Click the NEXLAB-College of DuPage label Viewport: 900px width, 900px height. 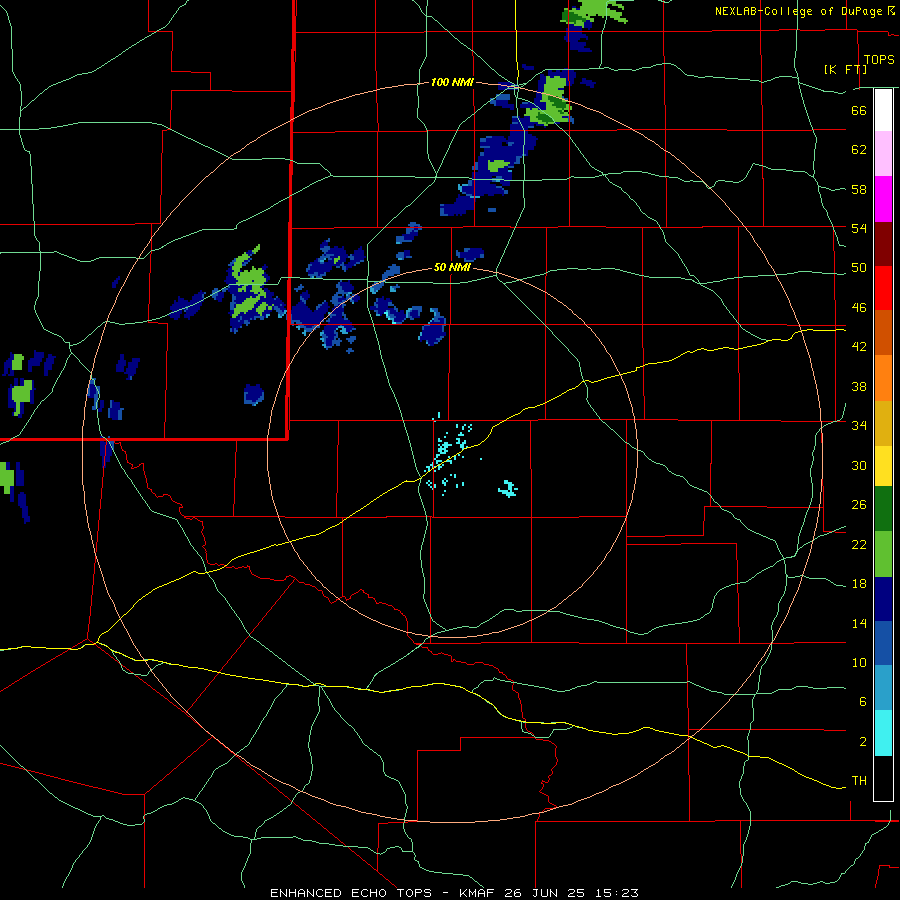tap(798, 11)
